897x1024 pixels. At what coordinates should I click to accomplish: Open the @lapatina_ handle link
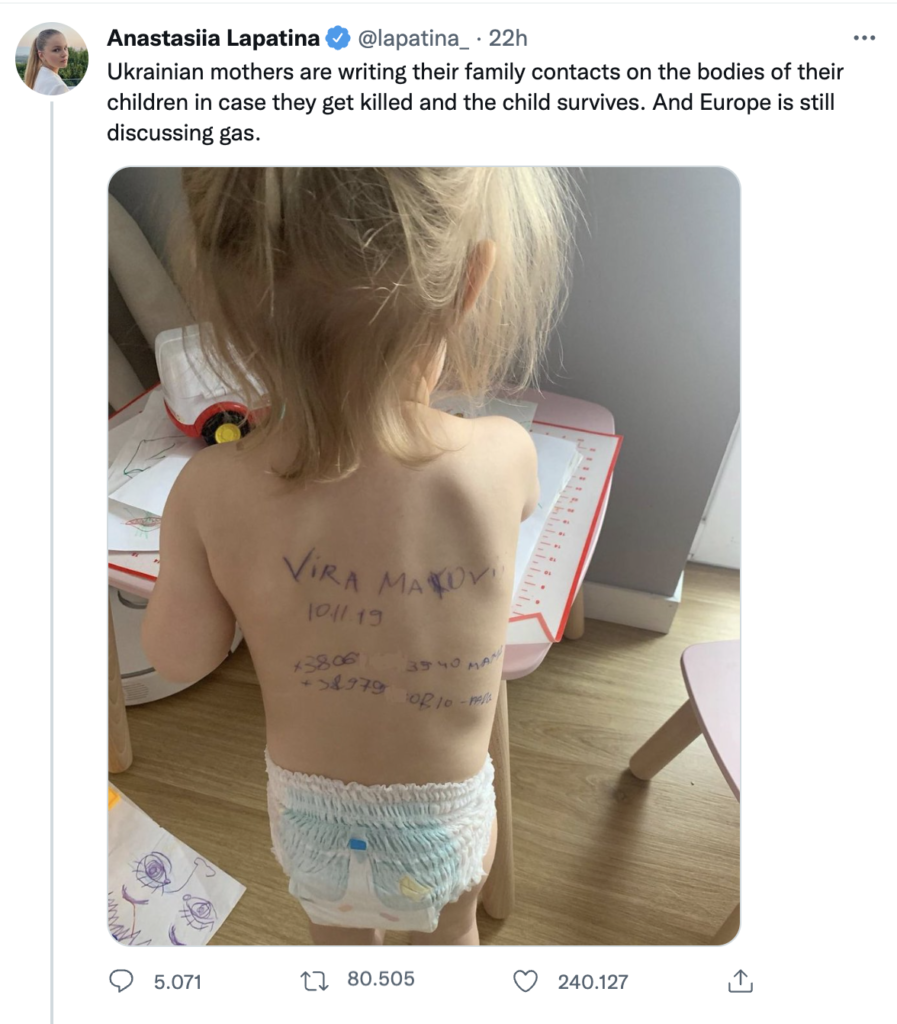tap(413, 39)
